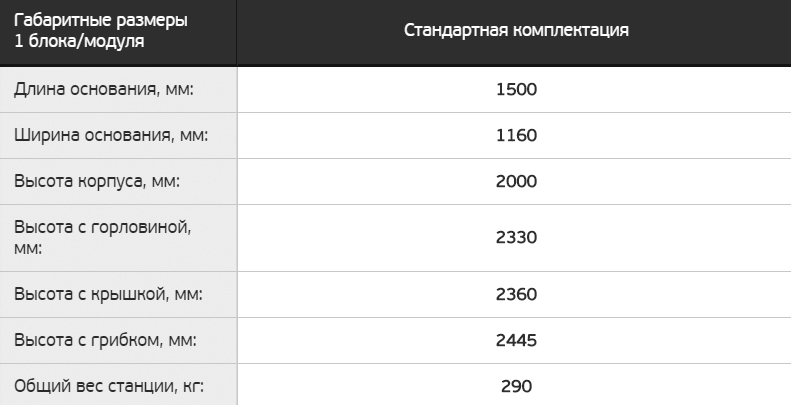The height and width of the screenshot is (405, 791).
Task: Select the 'Высота с горловиной, мм:' label
Action: (101, 238)
